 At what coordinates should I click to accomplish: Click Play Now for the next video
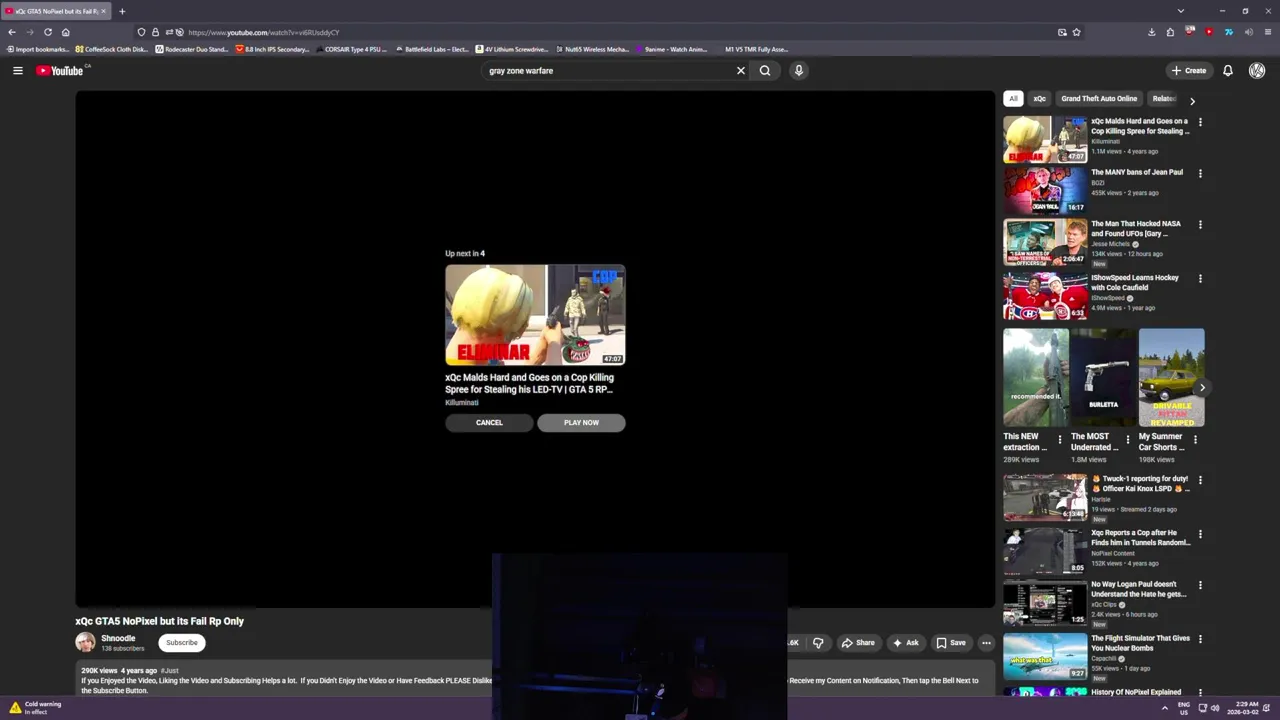click(581, 422)
